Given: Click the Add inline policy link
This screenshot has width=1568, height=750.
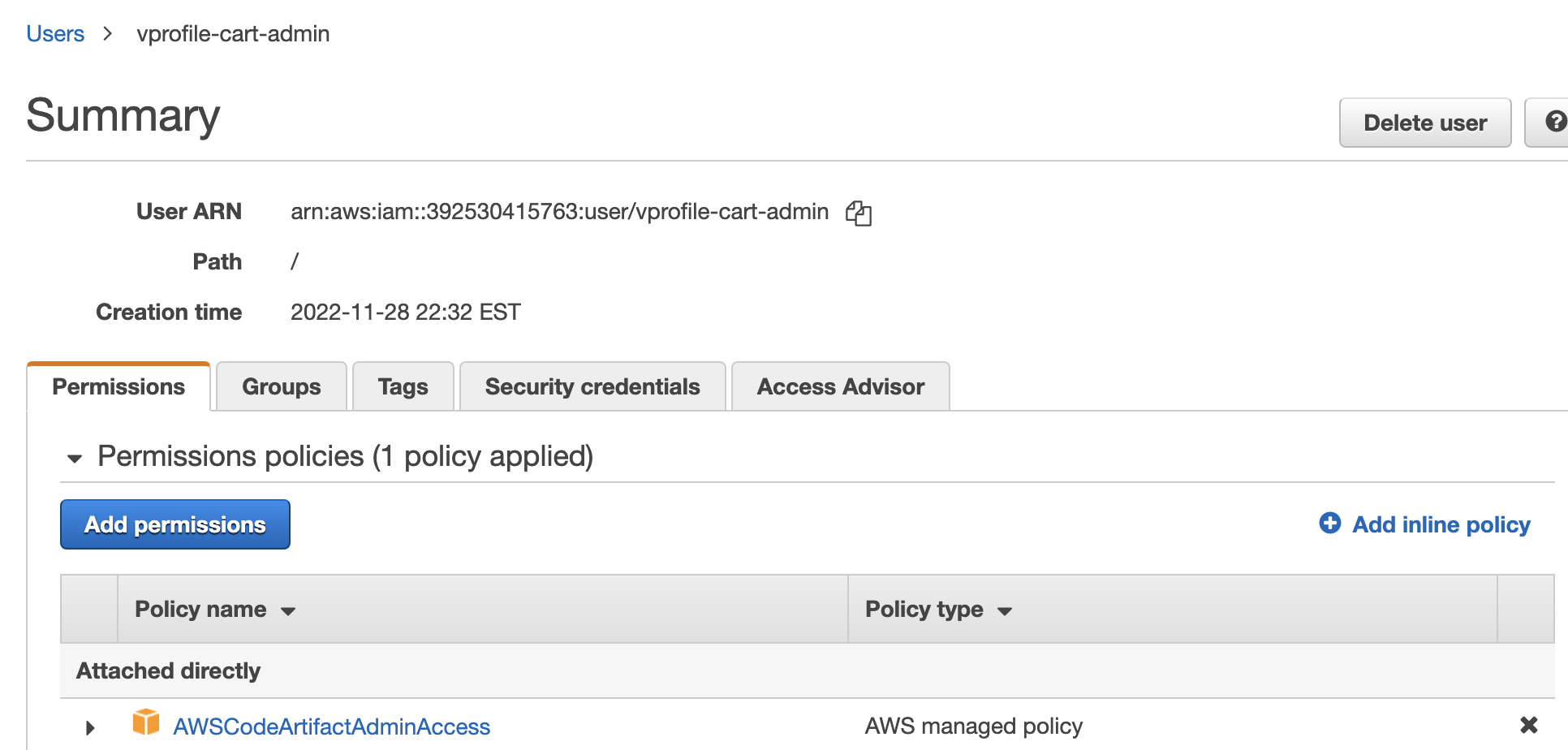Looking at the screenshot, I should tap(1441, 524).
